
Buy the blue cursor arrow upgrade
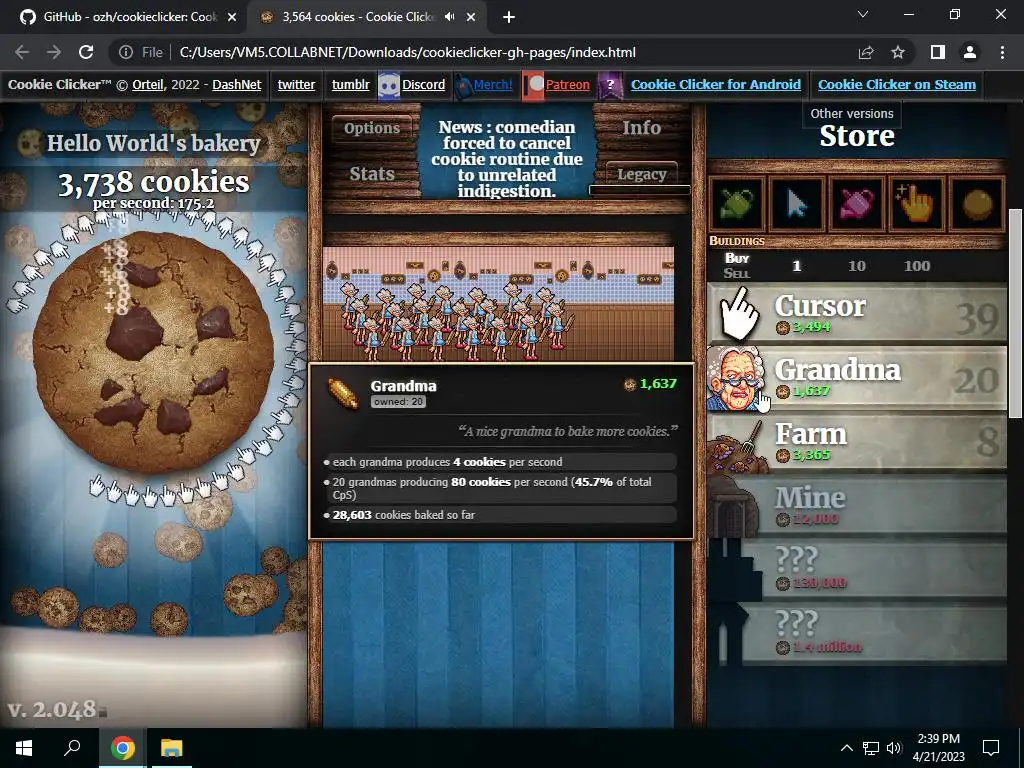point(797,204)
